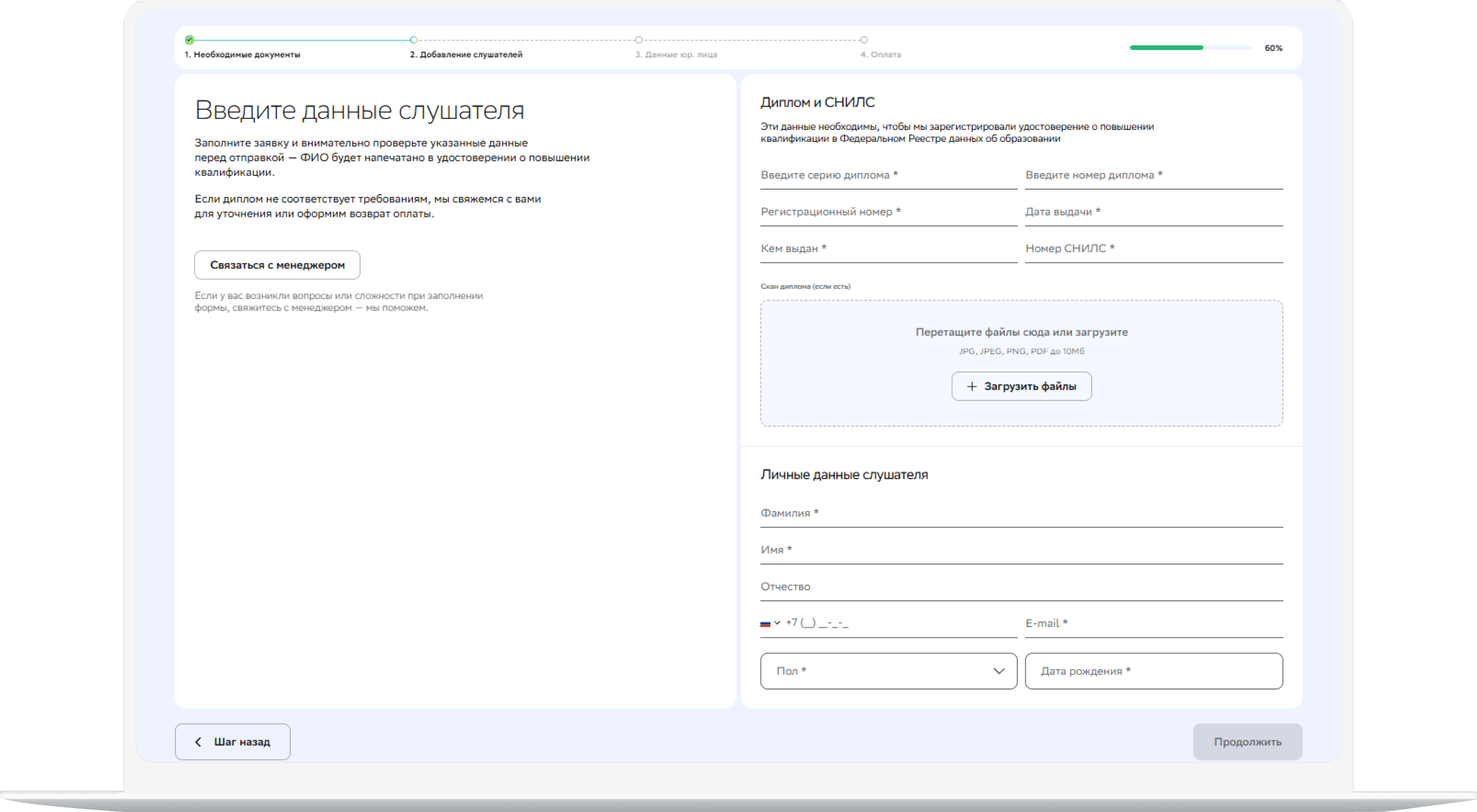Jump to step 4 Оплата
Image resolution: width=1477 pixels, height=812 pixels.
click(880, 55)
